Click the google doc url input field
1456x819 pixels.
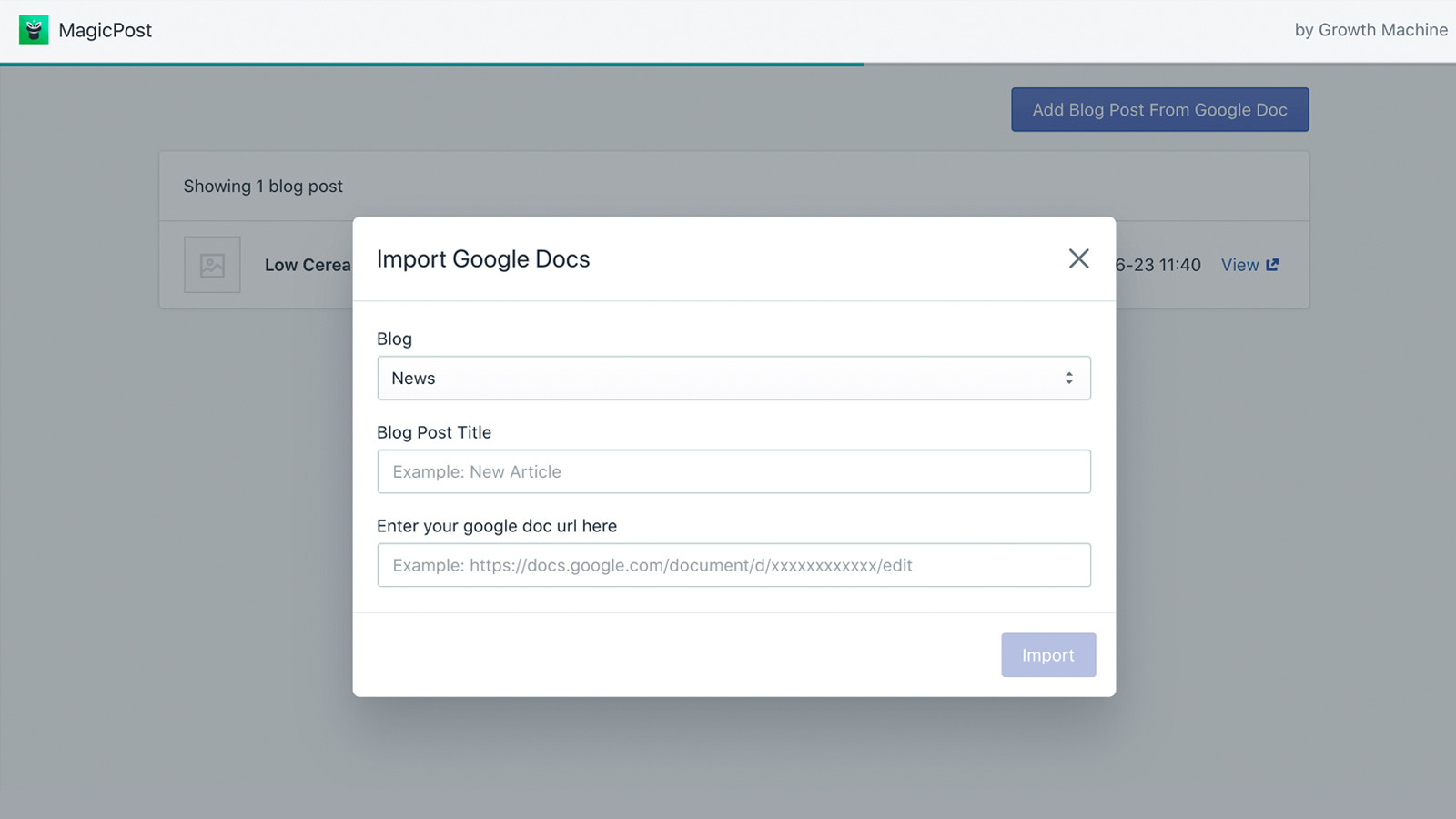point(733,565)
